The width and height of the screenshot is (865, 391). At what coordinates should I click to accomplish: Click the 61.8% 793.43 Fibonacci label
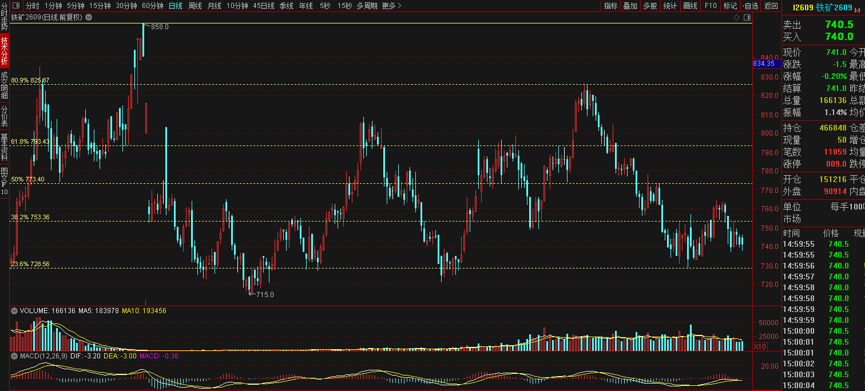pyautogui.click(x=30, y=142)
